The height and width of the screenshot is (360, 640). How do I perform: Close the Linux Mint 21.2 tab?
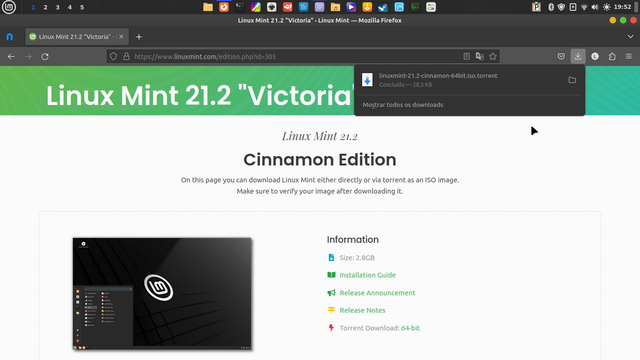(x=121, y=37)
